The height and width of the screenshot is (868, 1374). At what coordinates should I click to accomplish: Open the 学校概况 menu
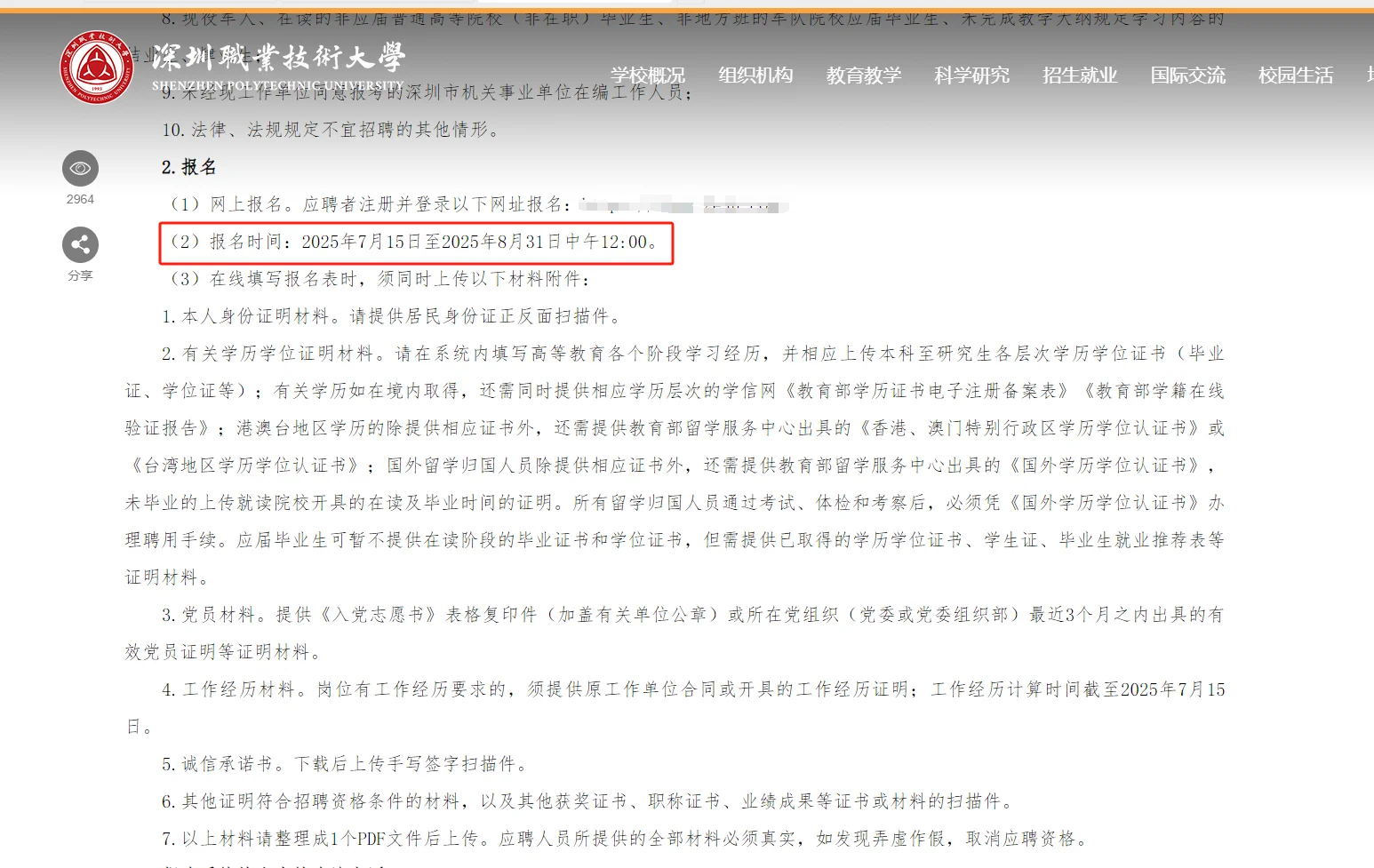pyautogui.click(x=648, y=76)
